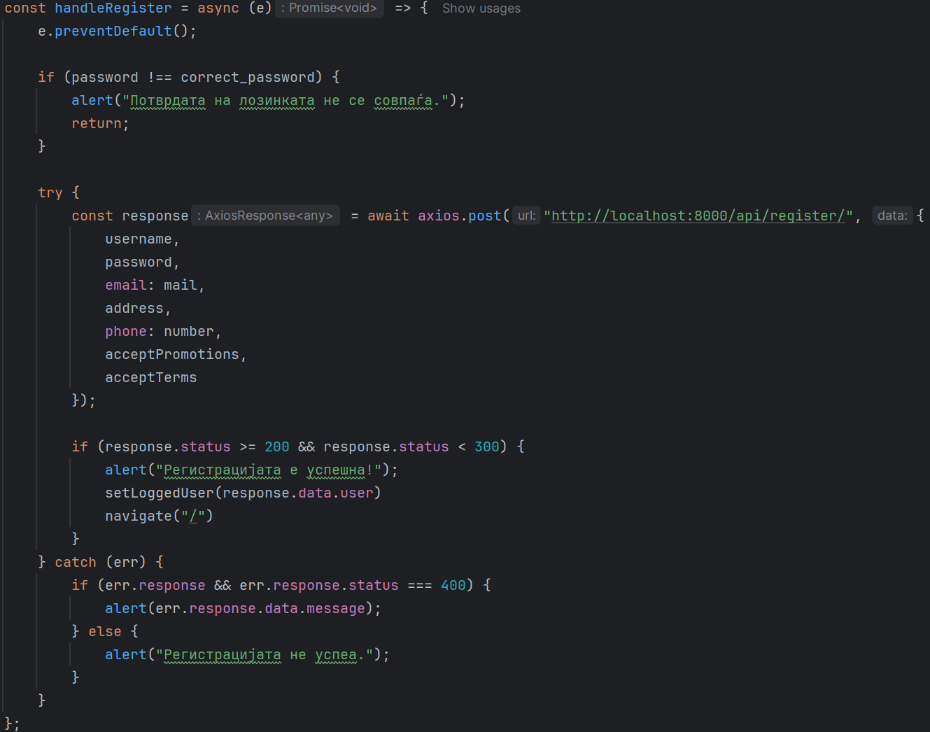
Task: Click the acceptTerms property
Action: coord(151,377)
